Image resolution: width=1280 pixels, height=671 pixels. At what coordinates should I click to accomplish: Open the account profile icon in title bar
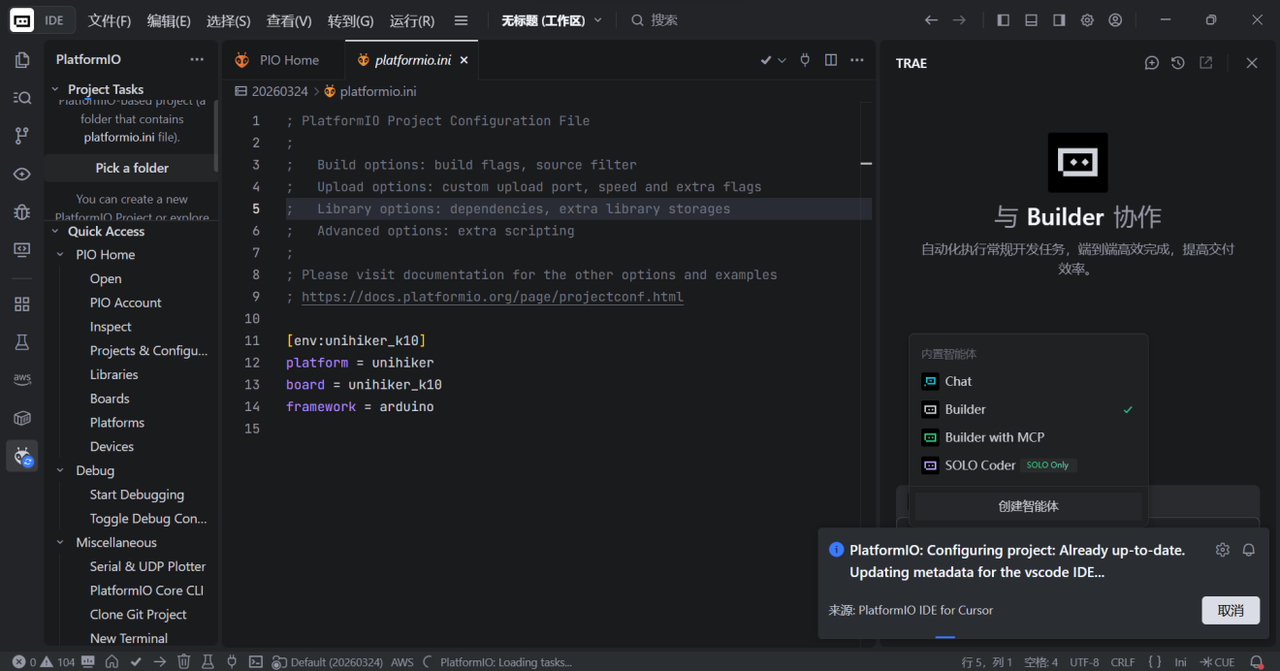tap(1115, 20)
